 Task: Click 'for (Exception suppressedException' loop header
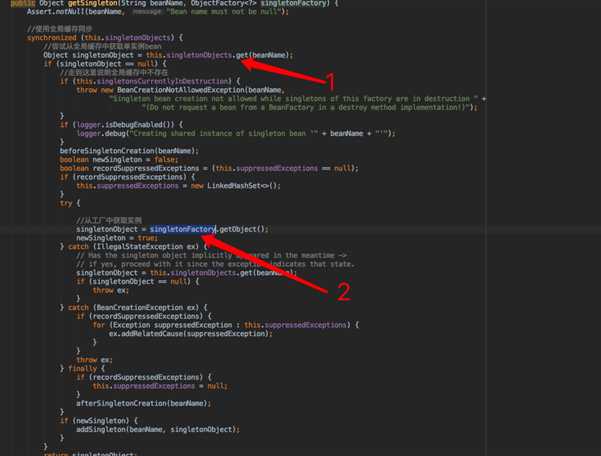pos(162,325)
